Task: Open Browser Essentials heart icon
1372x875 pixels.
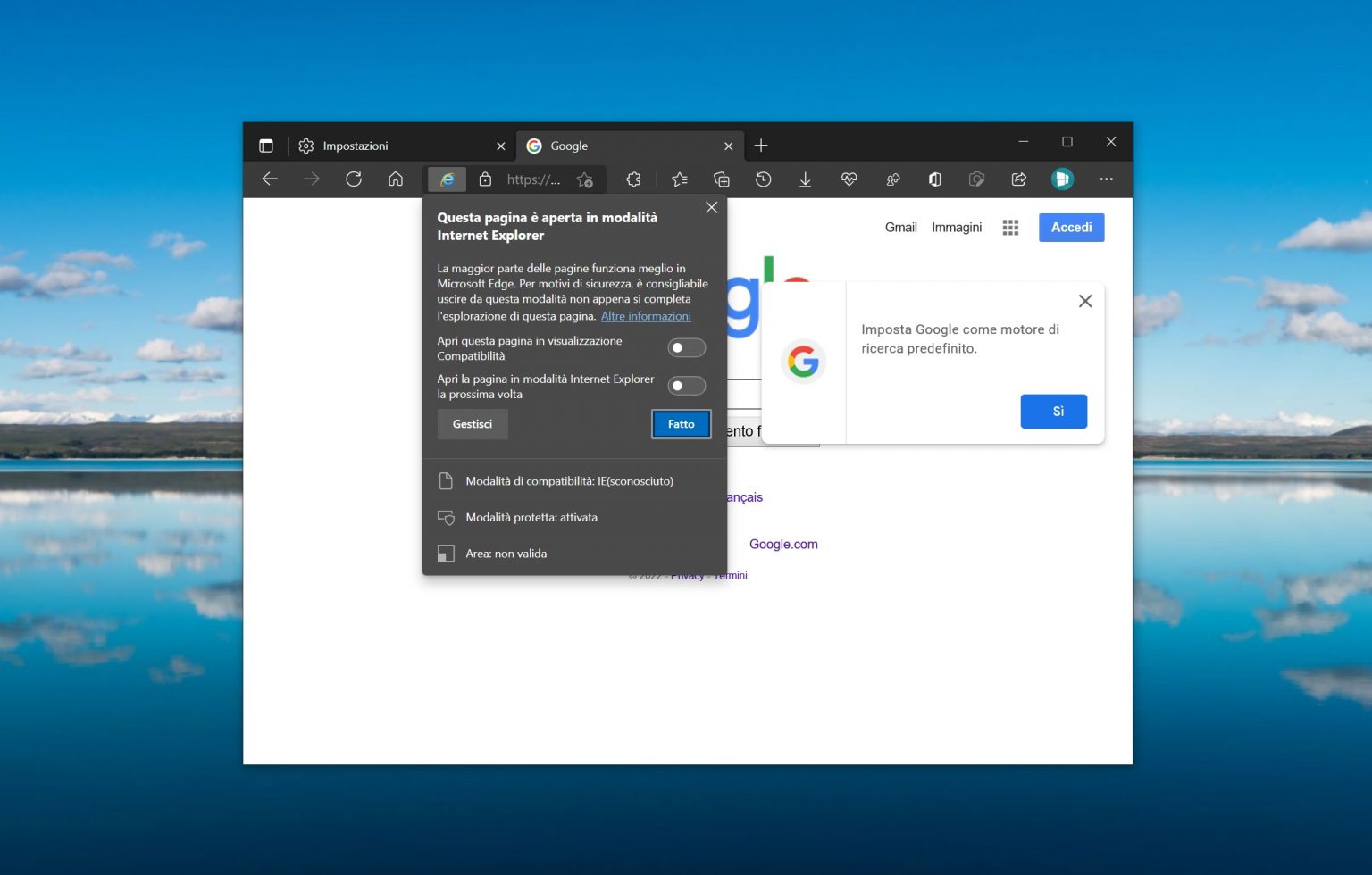Action: point(849,179)
